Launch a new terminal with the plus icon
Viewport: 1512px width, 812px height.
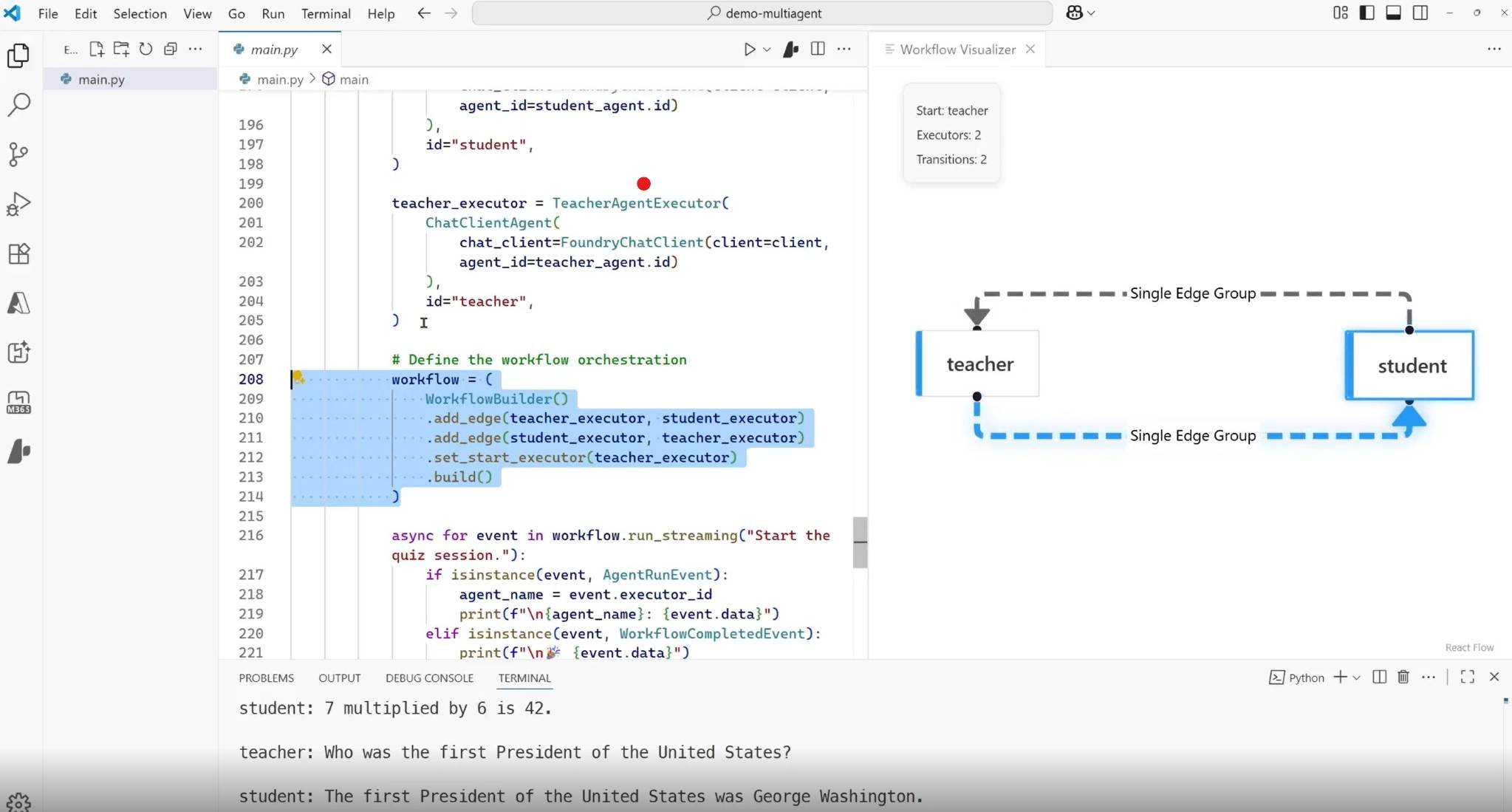click(x=1339, y=678)
